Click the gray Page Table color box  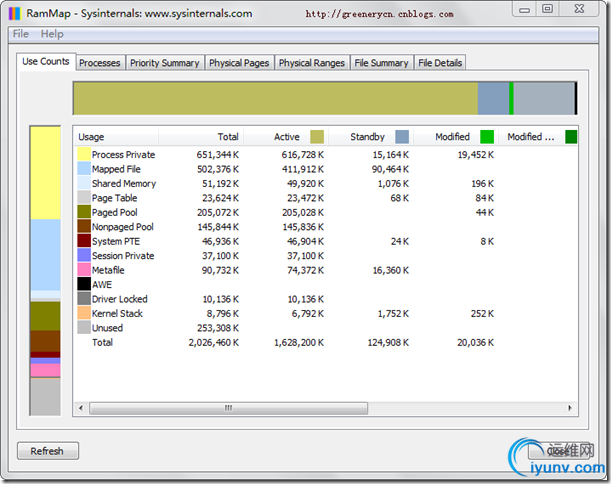click(84, 198)
